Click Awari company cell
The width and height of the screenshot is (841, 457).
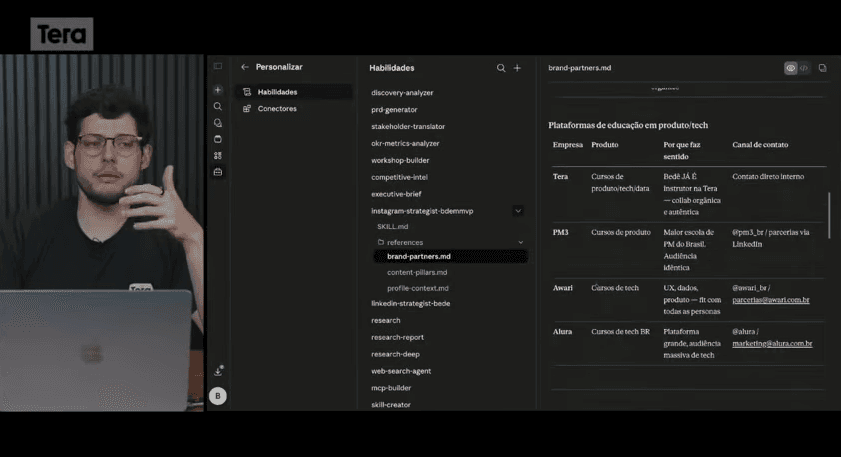point(563,288)
